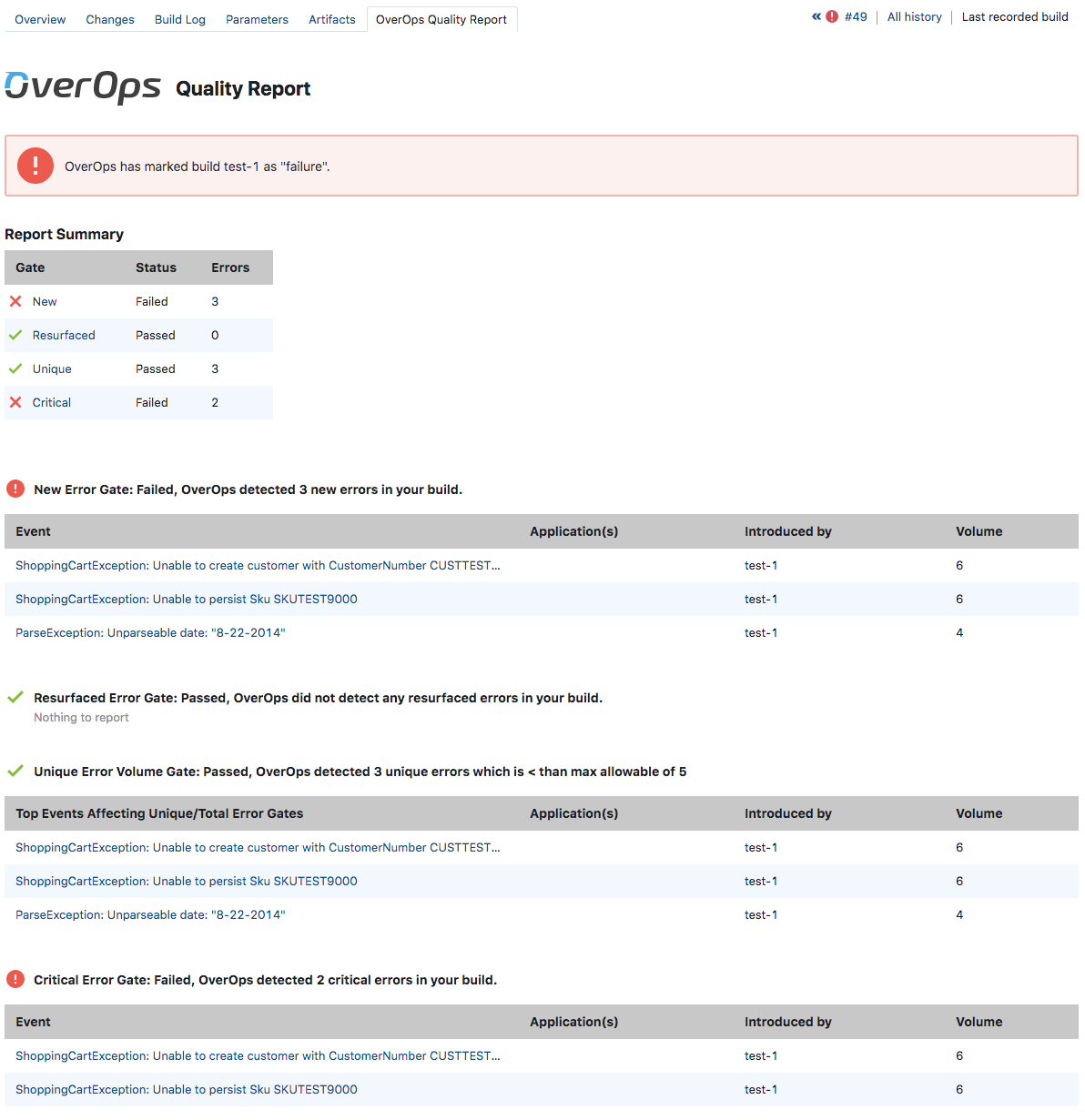The height and width of the screenshot is (1120, 1085).
Task: Open CUSTTEST ShoppingCartException in New Error table
Action: click(x=258, y=565)
